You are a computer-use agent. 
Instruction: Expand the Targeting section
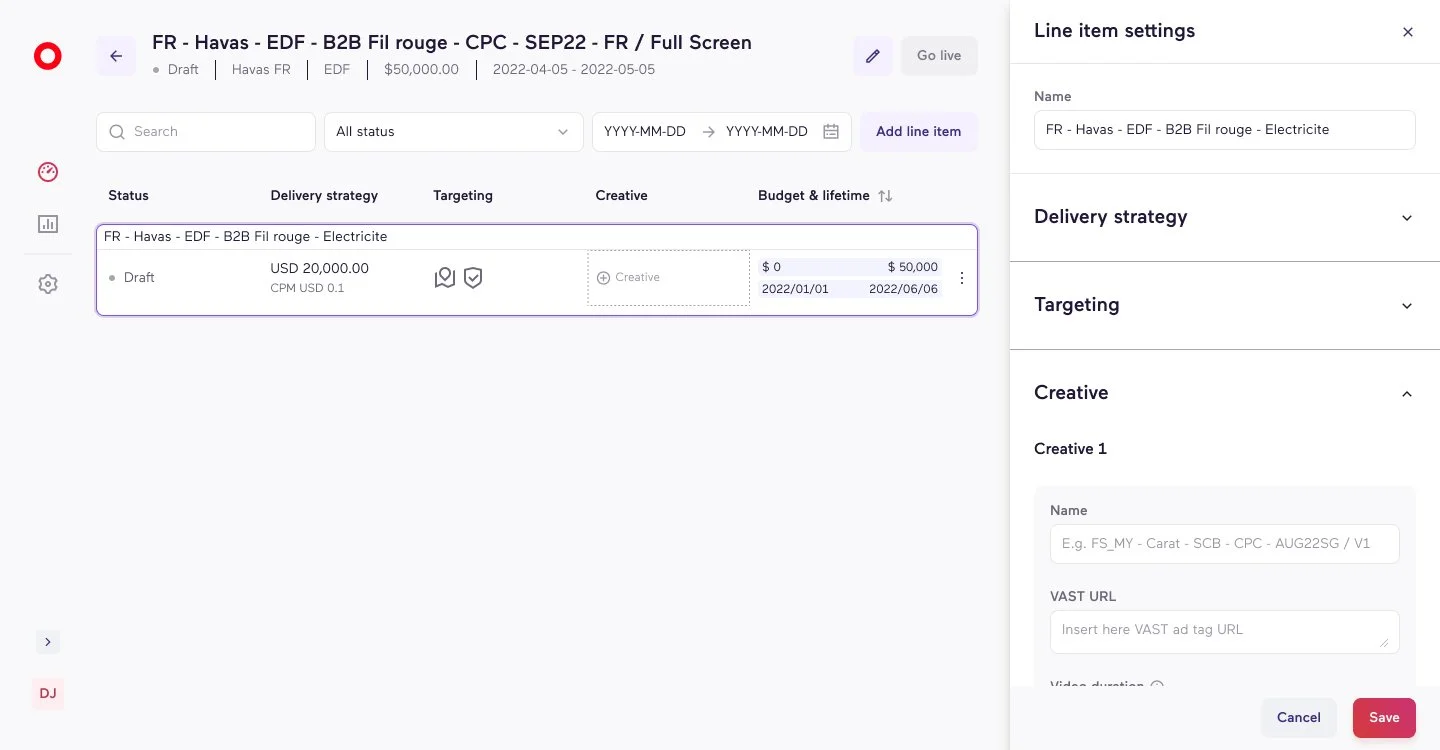tap(1225, 305)
